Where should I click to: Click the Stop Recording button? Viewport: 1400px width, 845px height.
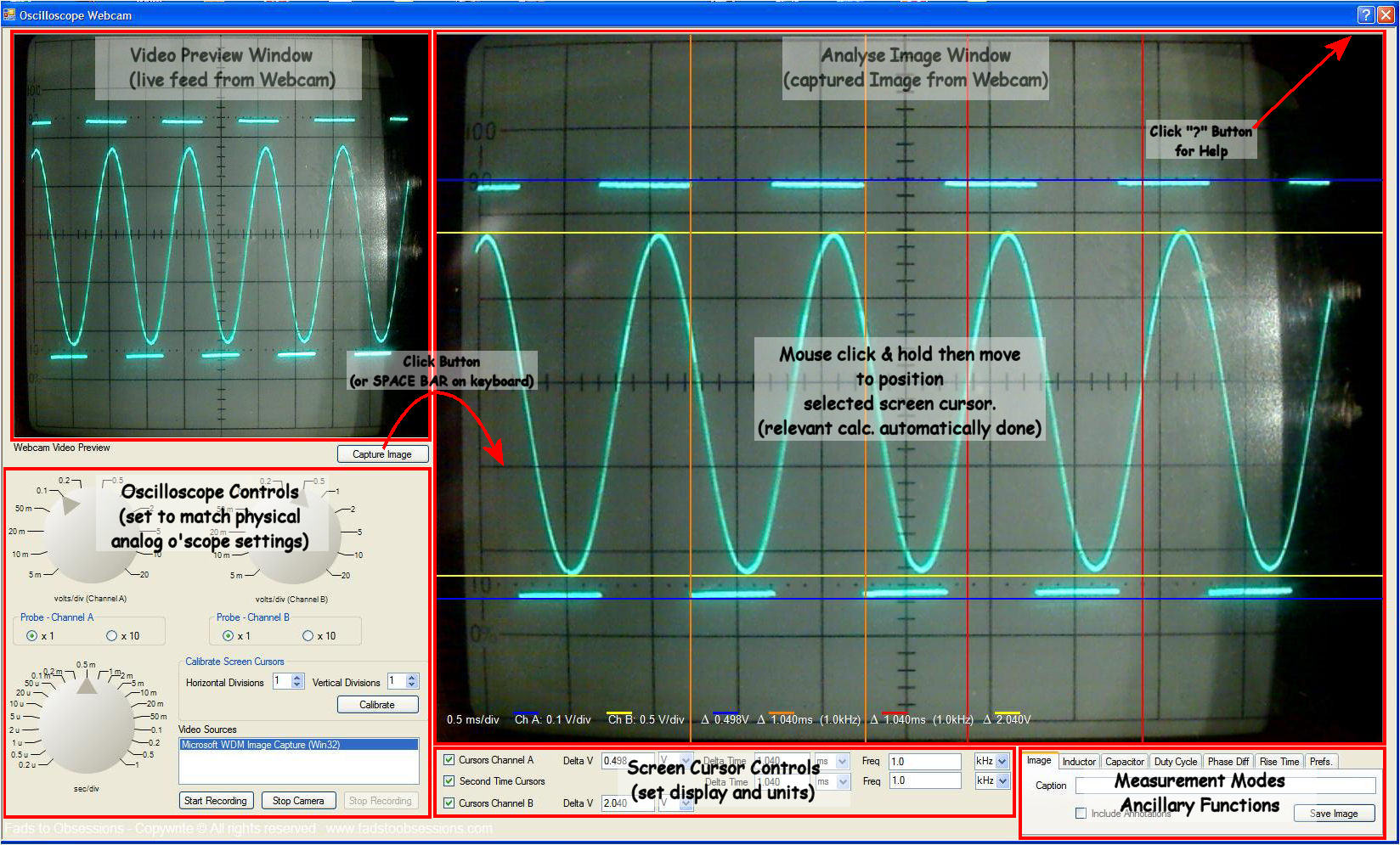pyautogui.click(x=380, y=801)
